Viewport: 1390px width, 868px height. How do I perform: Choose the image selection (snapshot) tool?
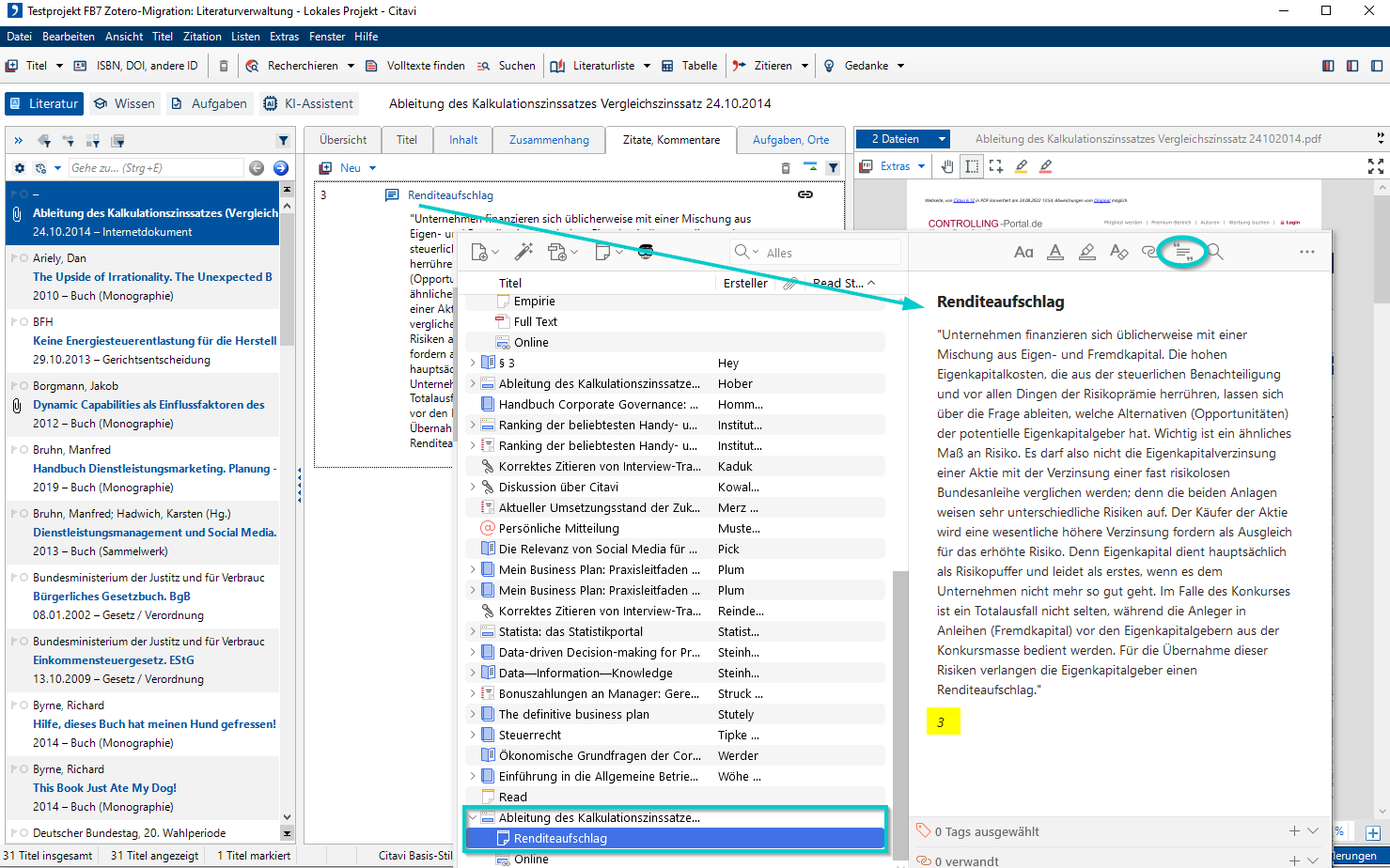(996, 166)
